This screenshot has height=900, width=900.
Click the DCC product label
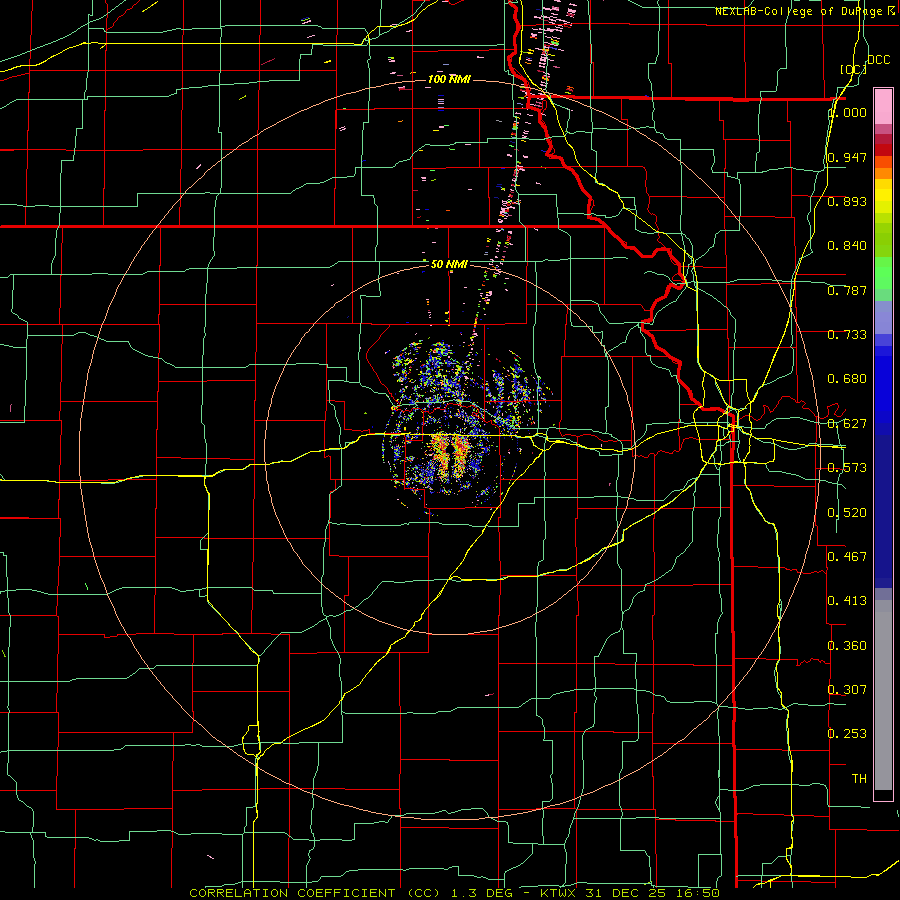pyautogui.click(x=878, y=59)
